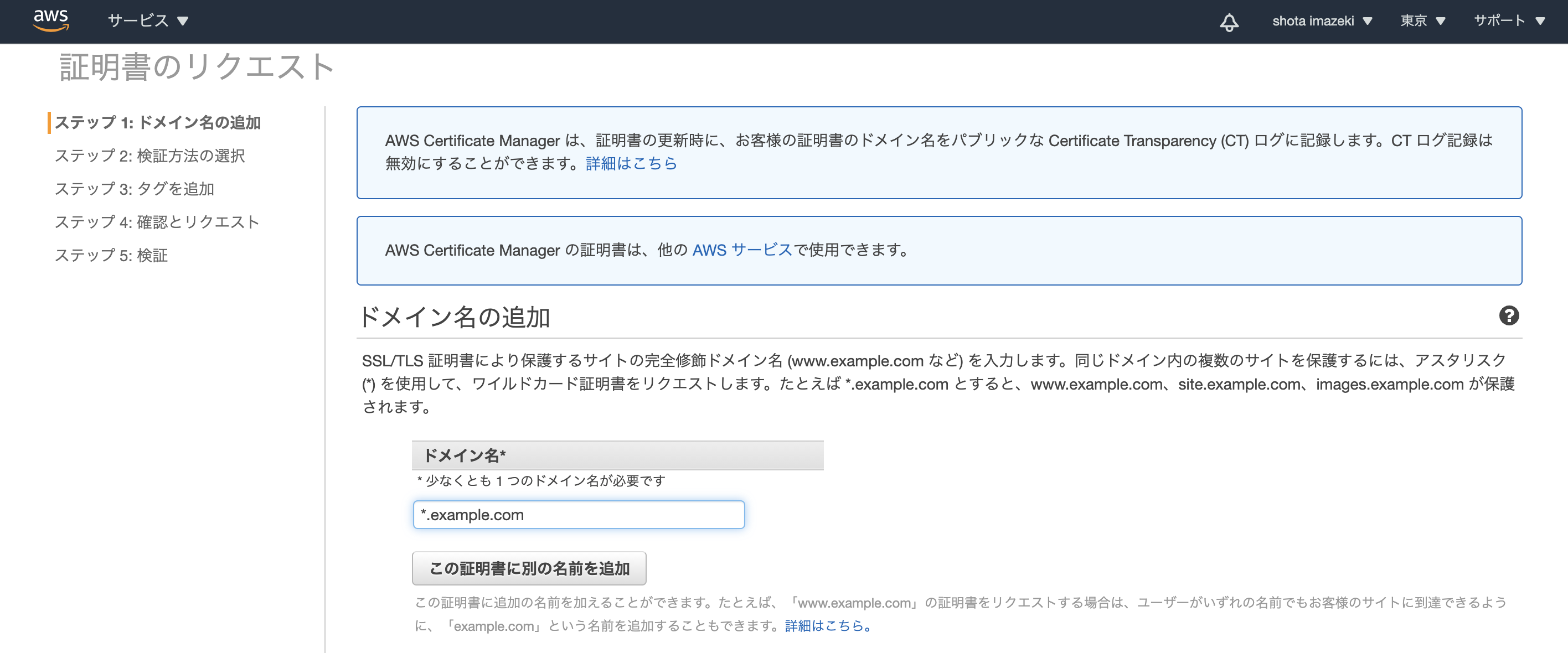Click the ドメイン名* column header
Screen dimensions: 1568x653
617,455
